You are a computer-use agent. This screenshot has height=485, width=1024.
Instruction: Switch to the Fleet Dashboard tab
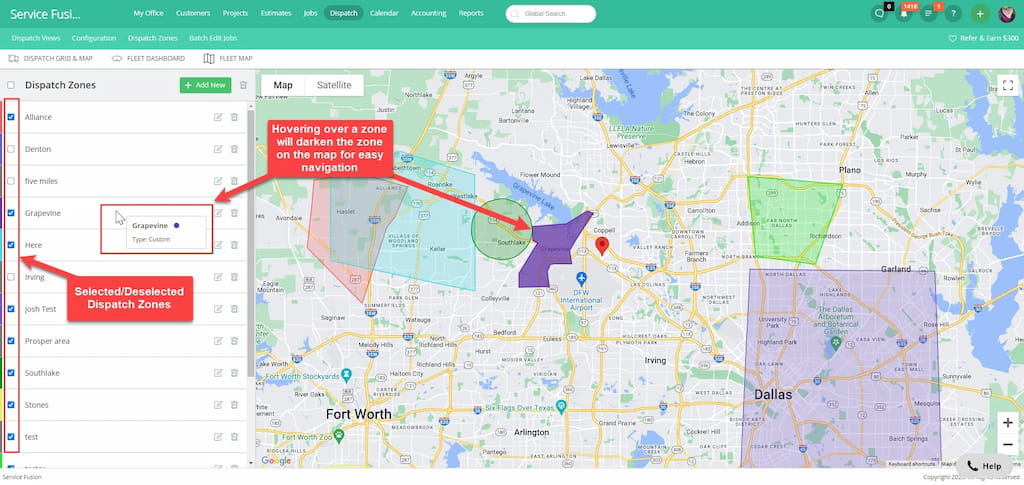(148, 58)
